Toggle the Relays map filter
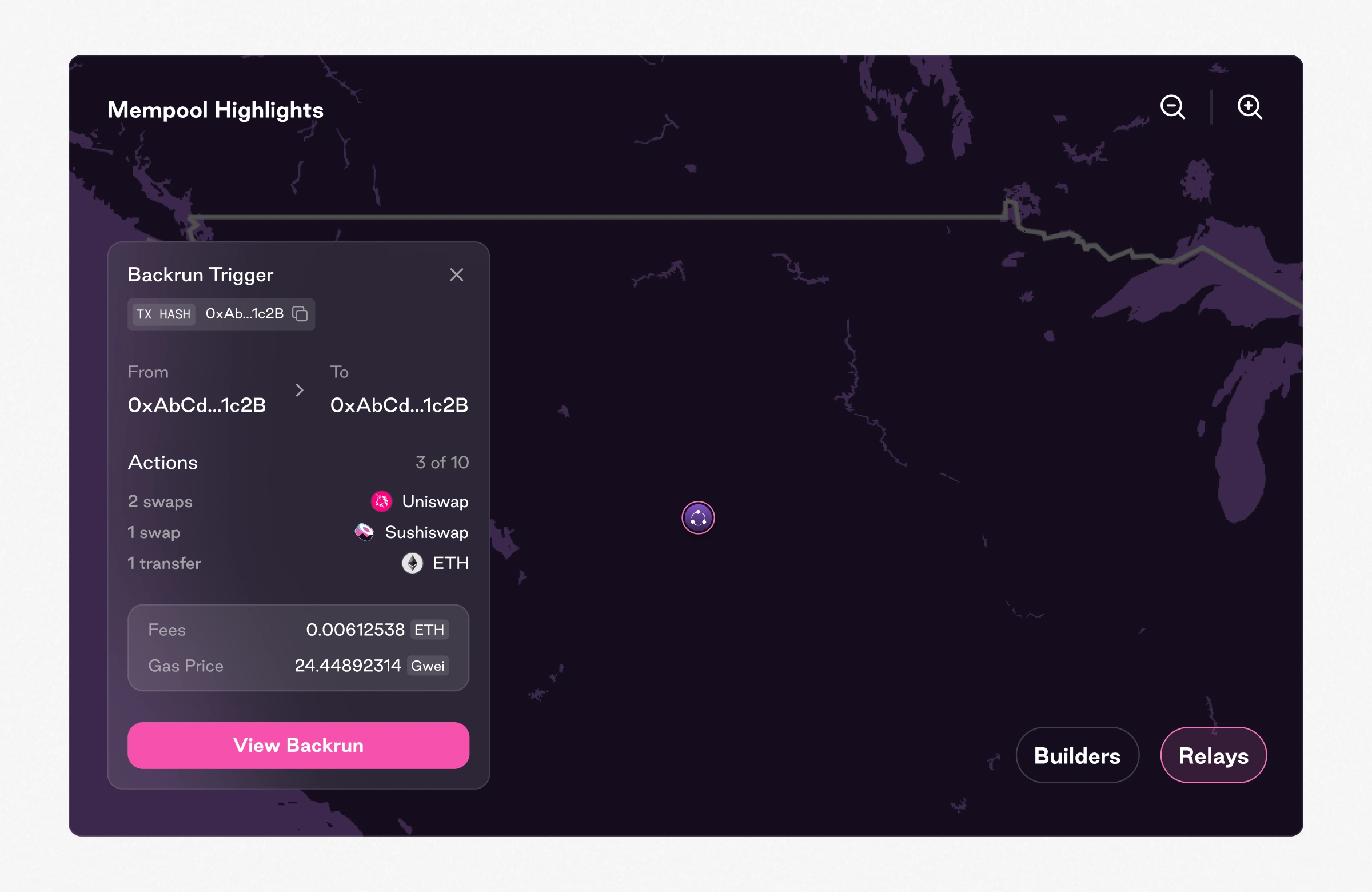 (x=1213, y=755)
